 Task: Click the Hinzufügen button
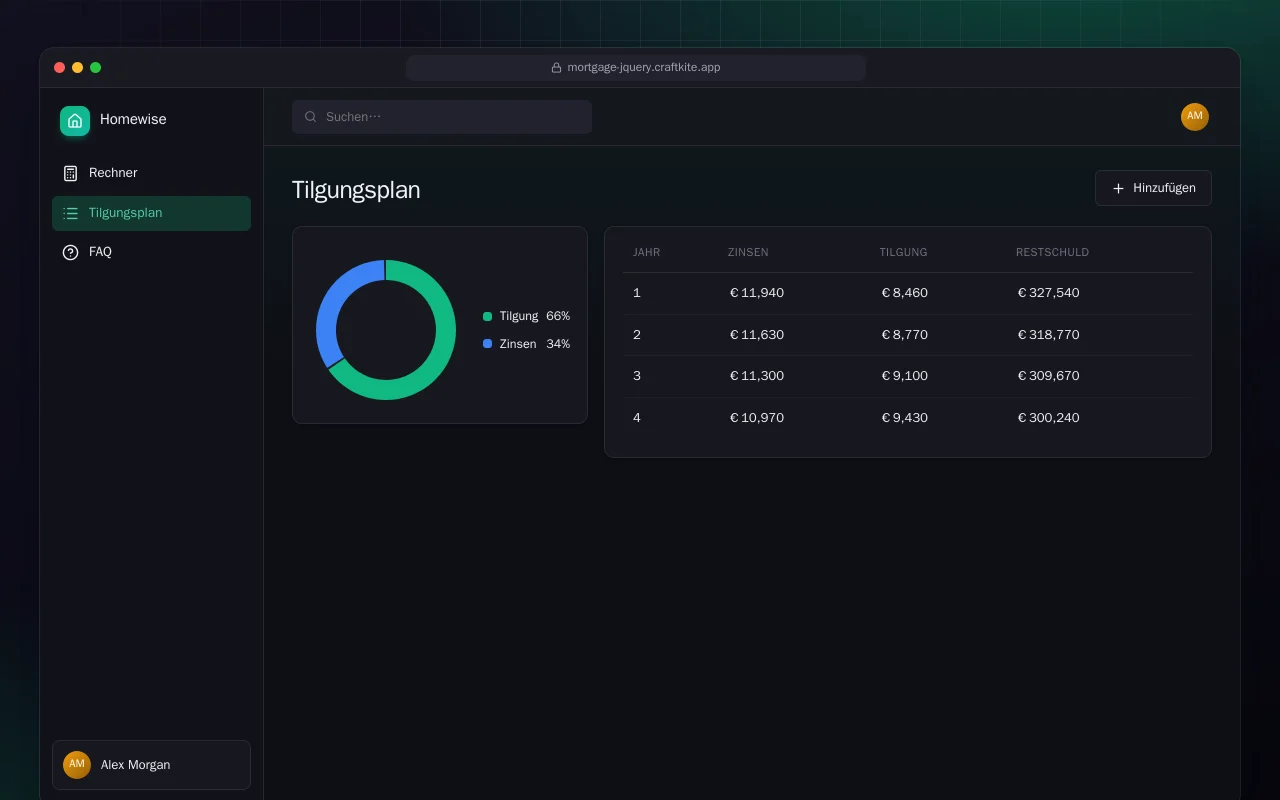pos(1153,188)
